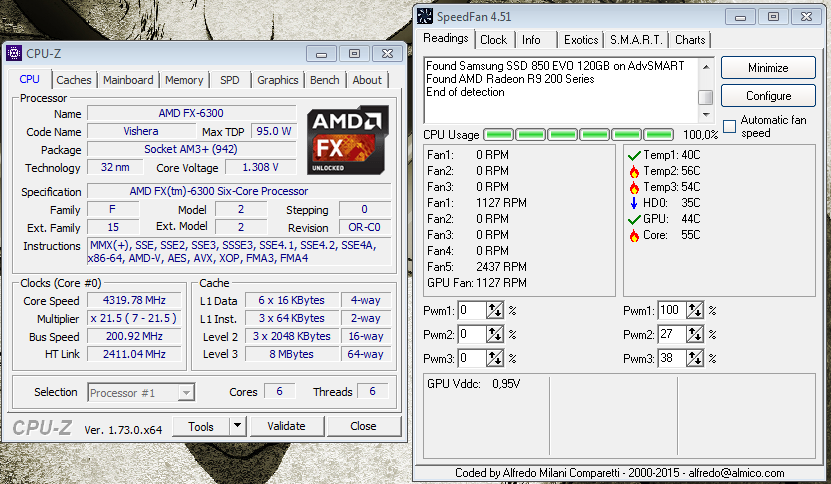Click the Tools button in CPU-Z
Viewport: 831px width, 484px height.
[x=201, y=426]
